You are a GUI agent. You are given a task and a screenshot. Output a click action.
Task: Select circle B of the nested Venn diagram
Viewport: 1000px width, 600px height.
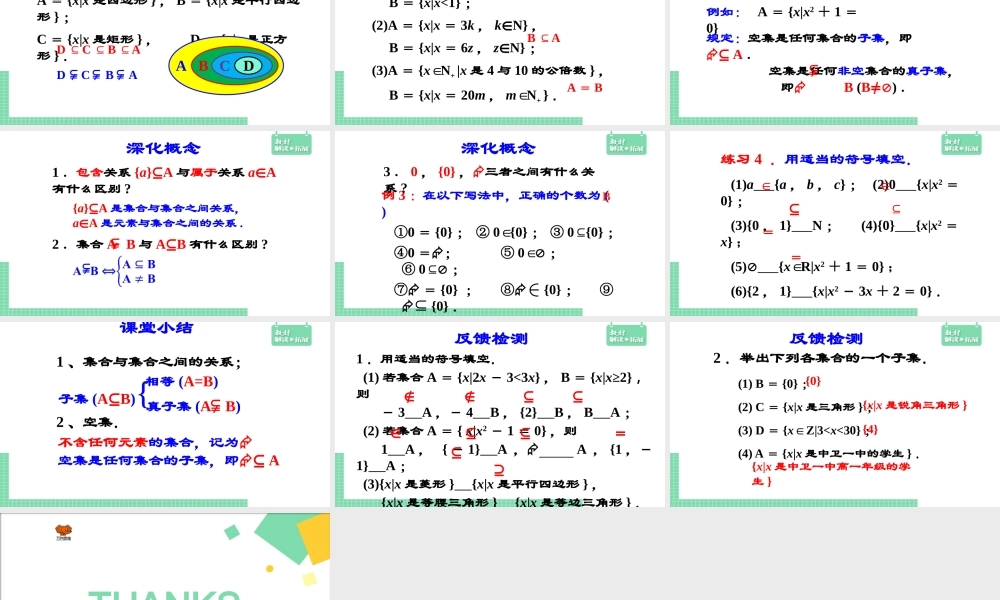202,66
